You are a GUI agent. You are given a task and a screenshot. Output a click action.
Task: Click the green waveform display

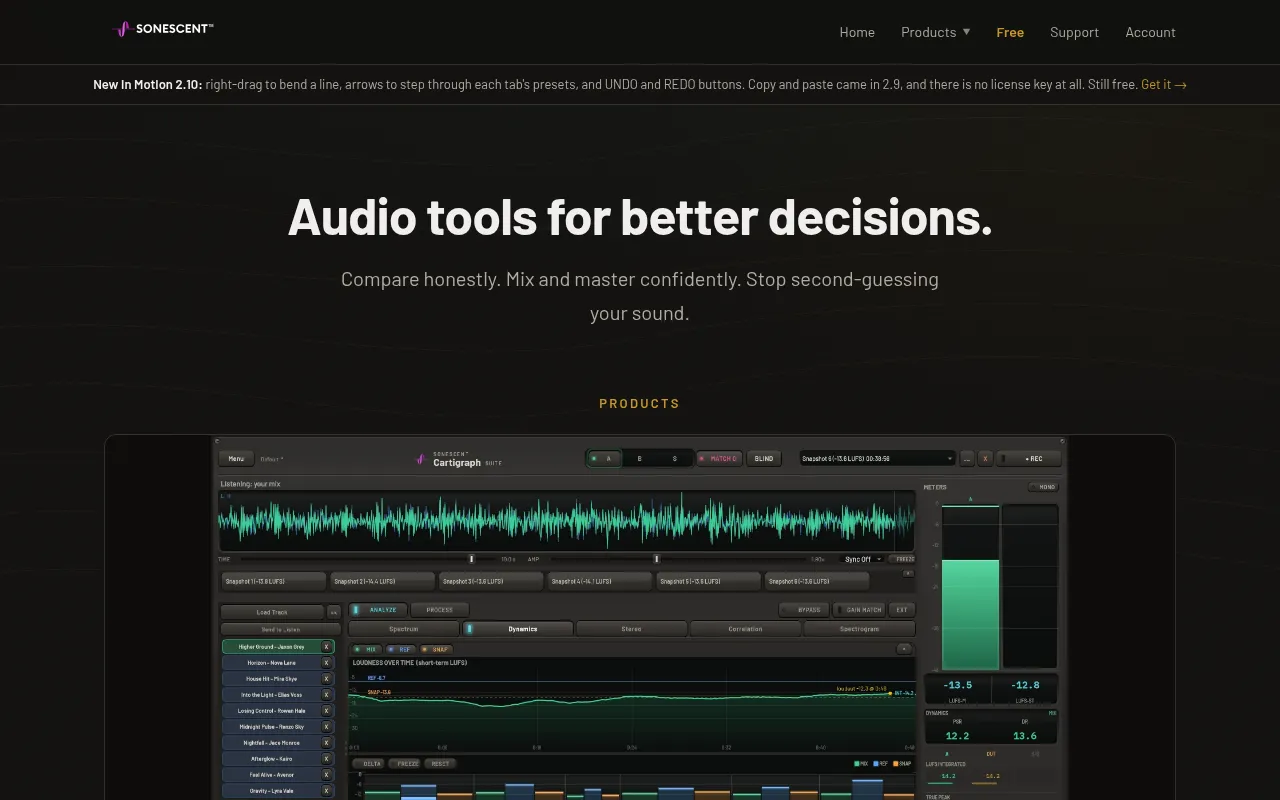click(566, 521)
